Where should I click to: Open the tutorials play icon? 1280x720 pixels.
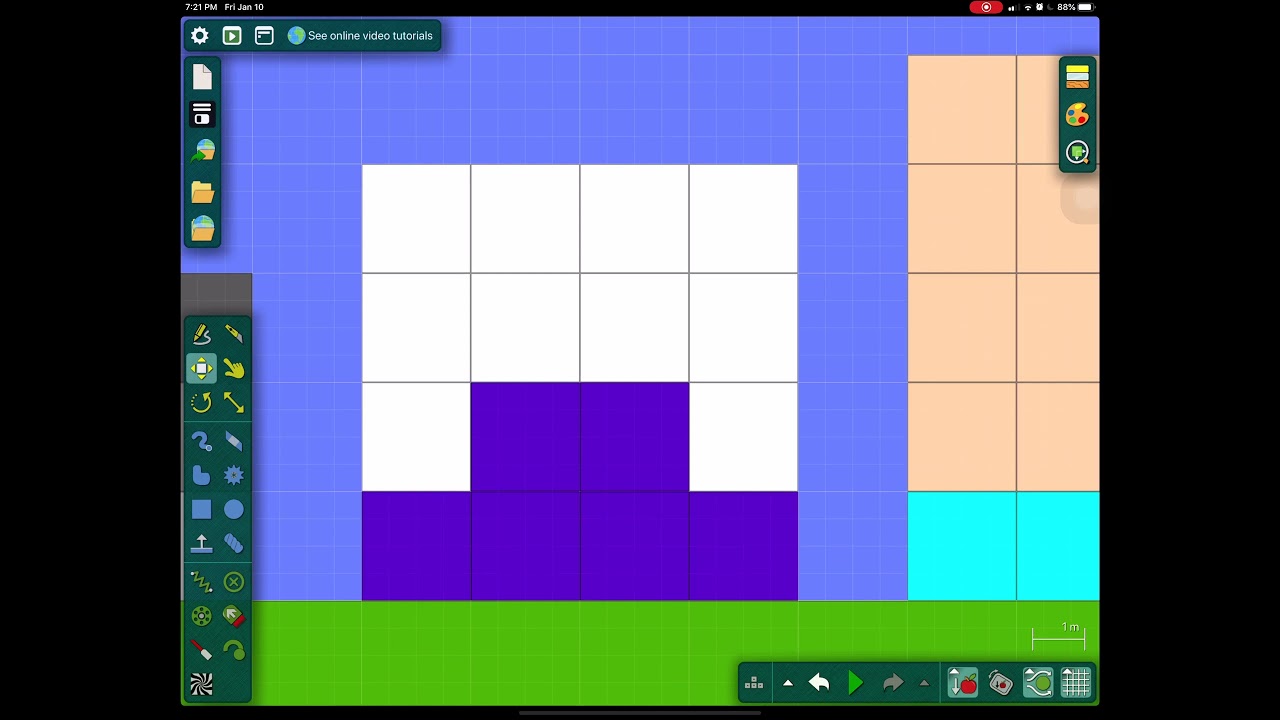pos(232,36)
